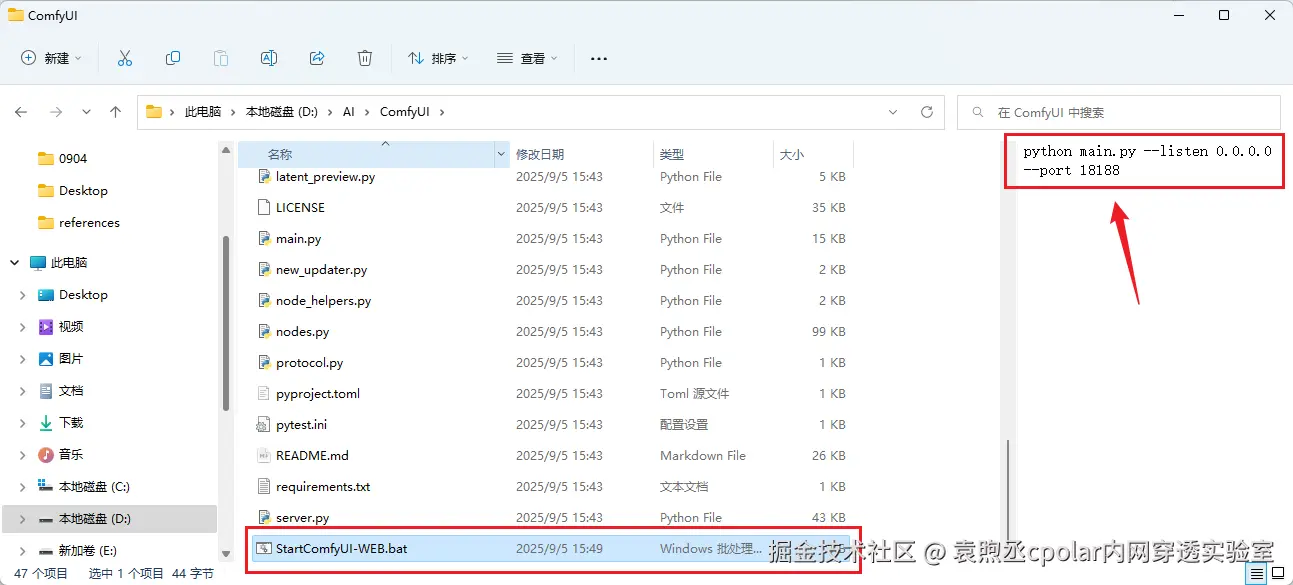The height and width of the screenshot is (585, 1293).
Task: Click the main.py file icon
Action: point(264,239)
